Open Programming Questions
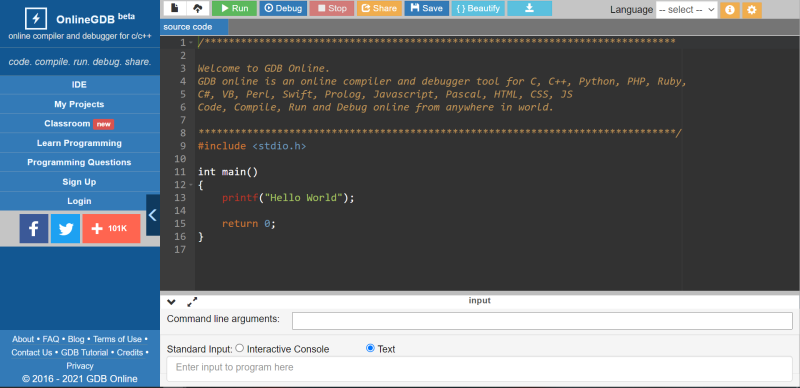 [x=80, y=162]
